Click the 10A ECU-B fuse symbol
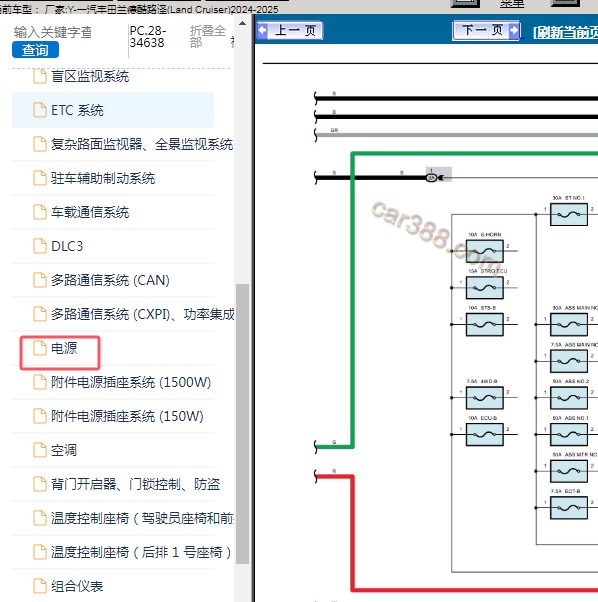Viewport: 598px width, 602px height. coord(485,434)
